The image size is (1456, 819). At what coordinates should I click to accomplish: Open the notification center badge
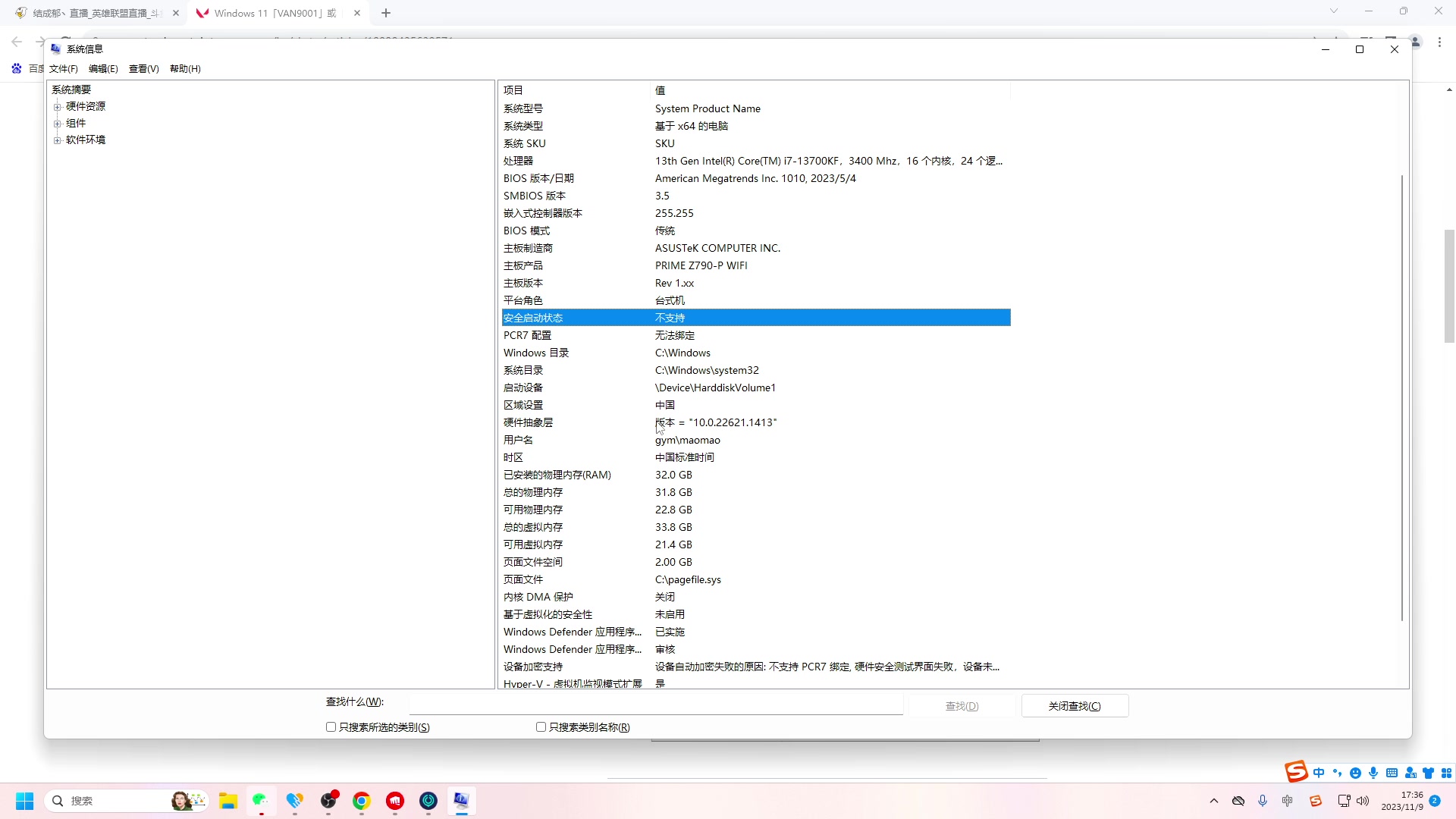coord(1435,801)
